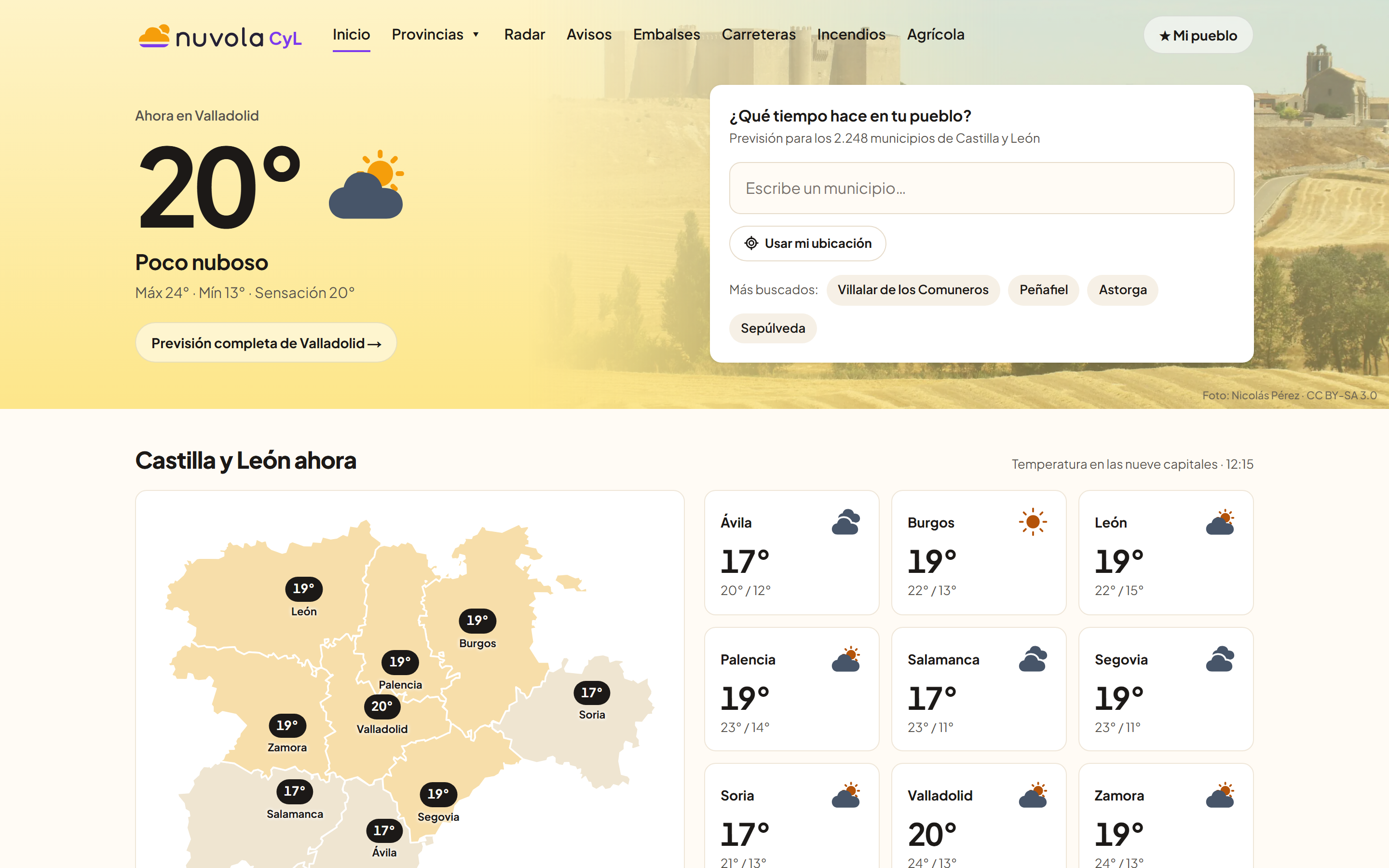
Task: Click the sunny icon on the Burgos card
Action: (1033, 522)
